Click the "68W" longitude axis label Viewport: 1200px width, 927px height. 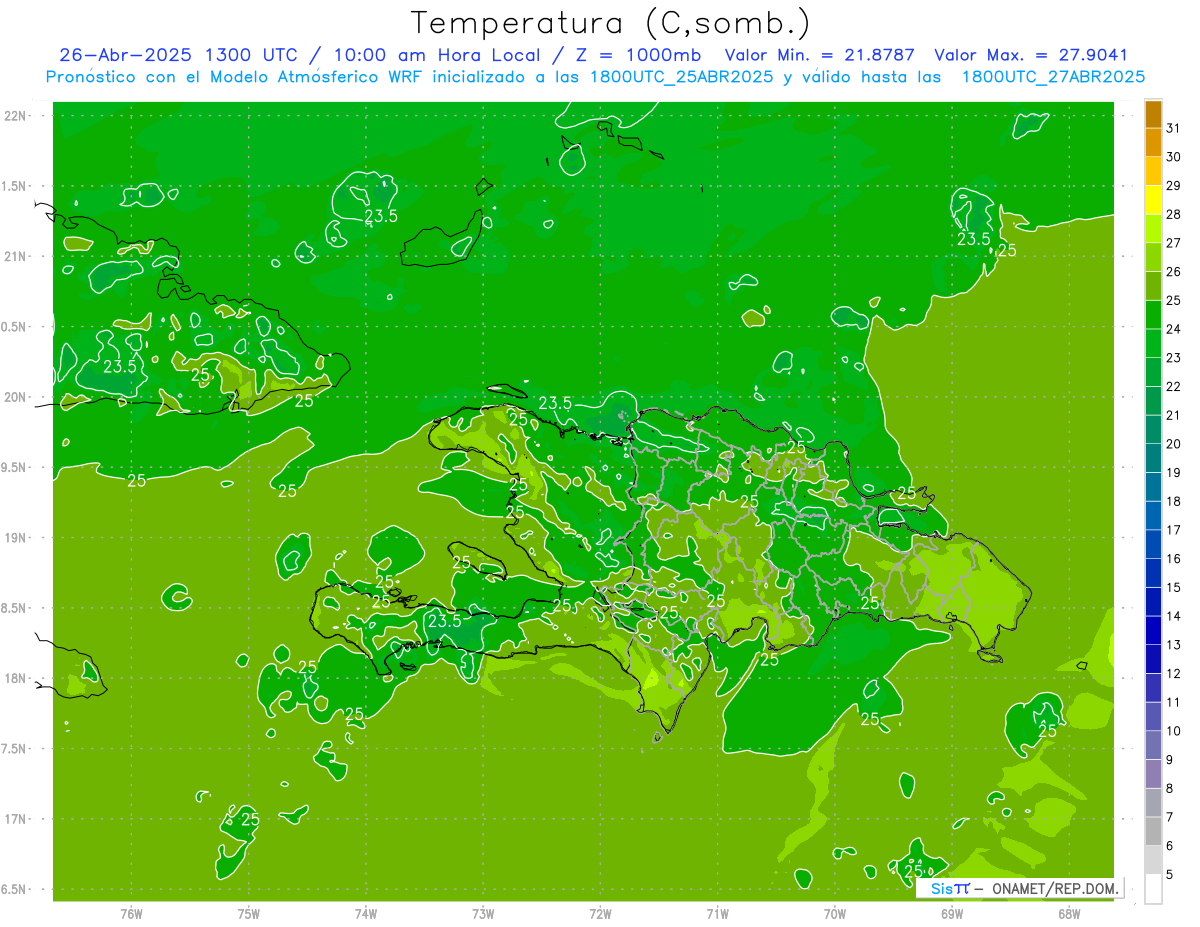click(x=1069, y=914)
